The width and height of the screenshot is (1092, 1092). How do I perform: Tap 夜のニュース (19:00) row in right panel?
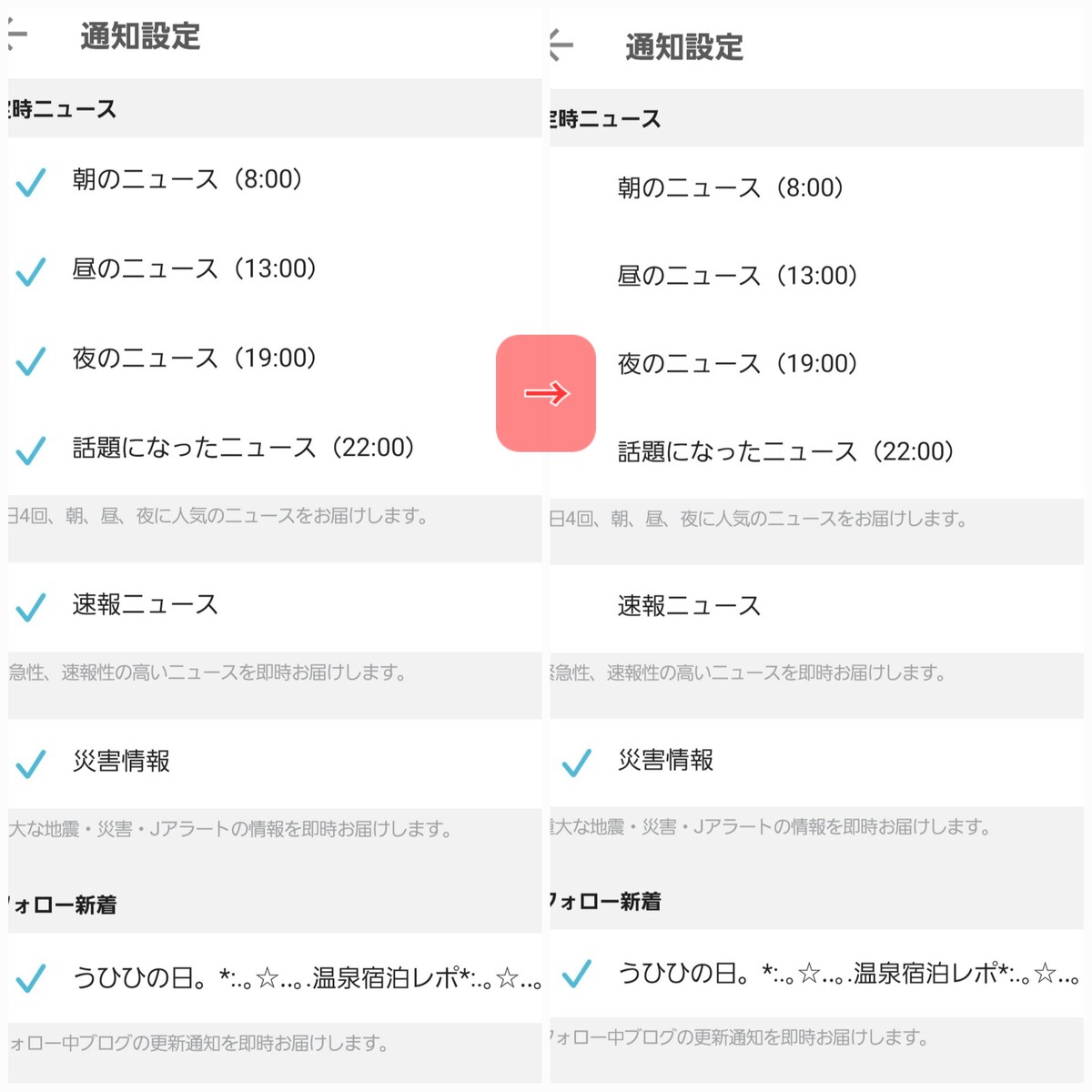737,364
